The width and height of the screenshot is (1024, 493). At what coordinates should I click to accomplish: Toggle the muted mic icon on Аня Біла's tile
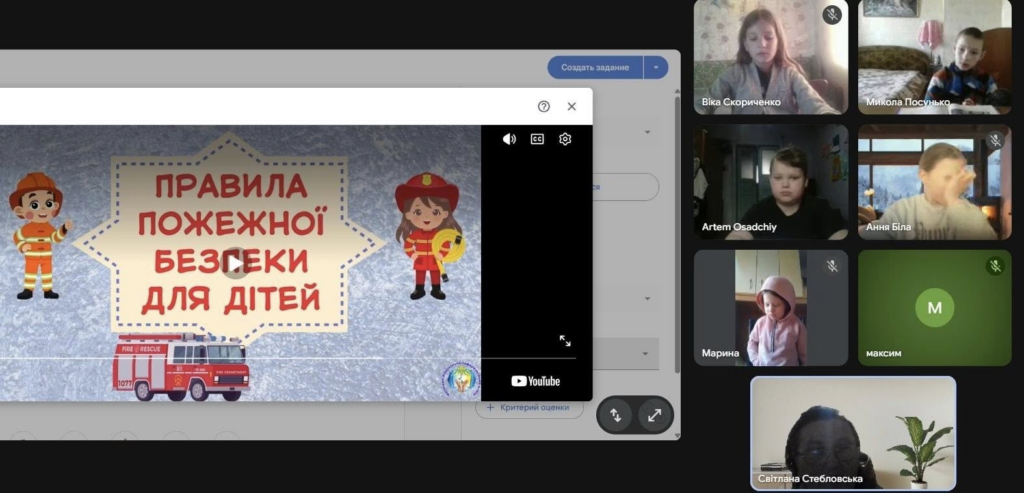pos(995,140)
